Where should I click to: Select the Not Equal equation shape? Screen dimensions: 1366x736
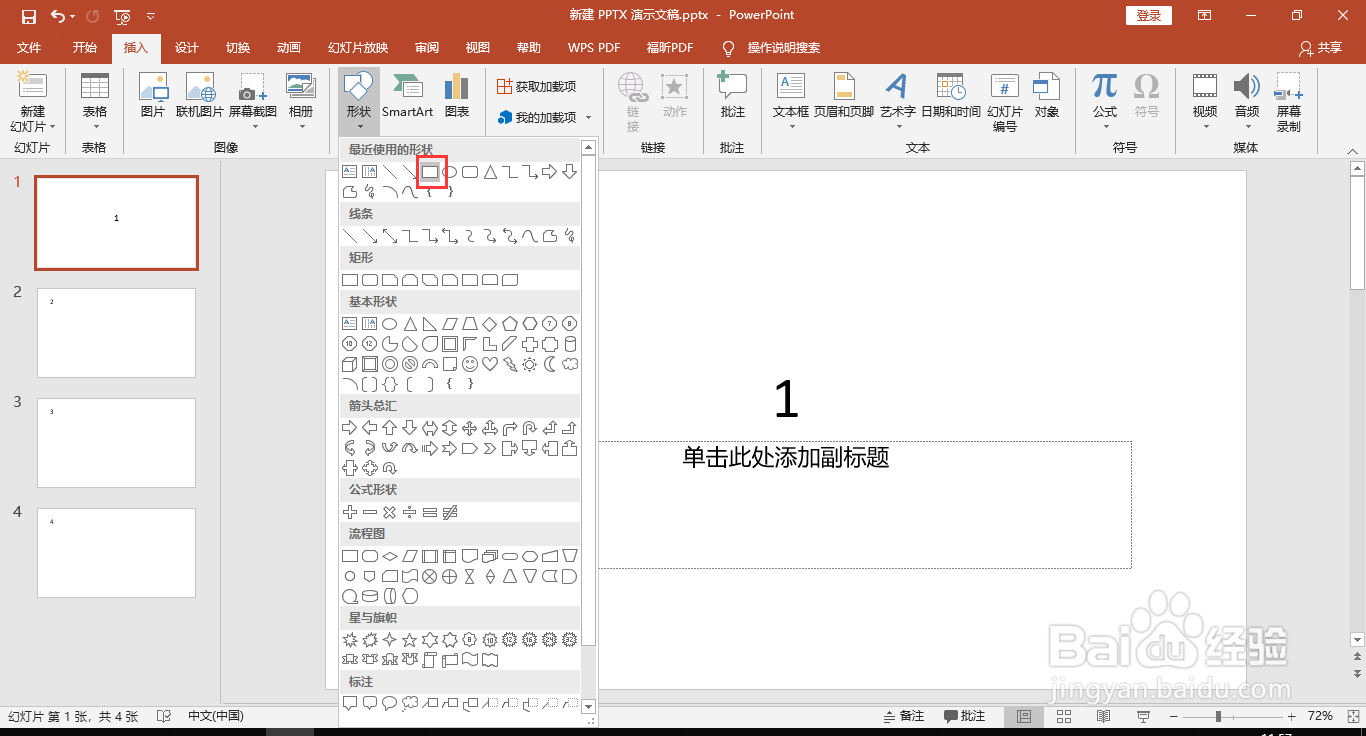tap(450, 512)
